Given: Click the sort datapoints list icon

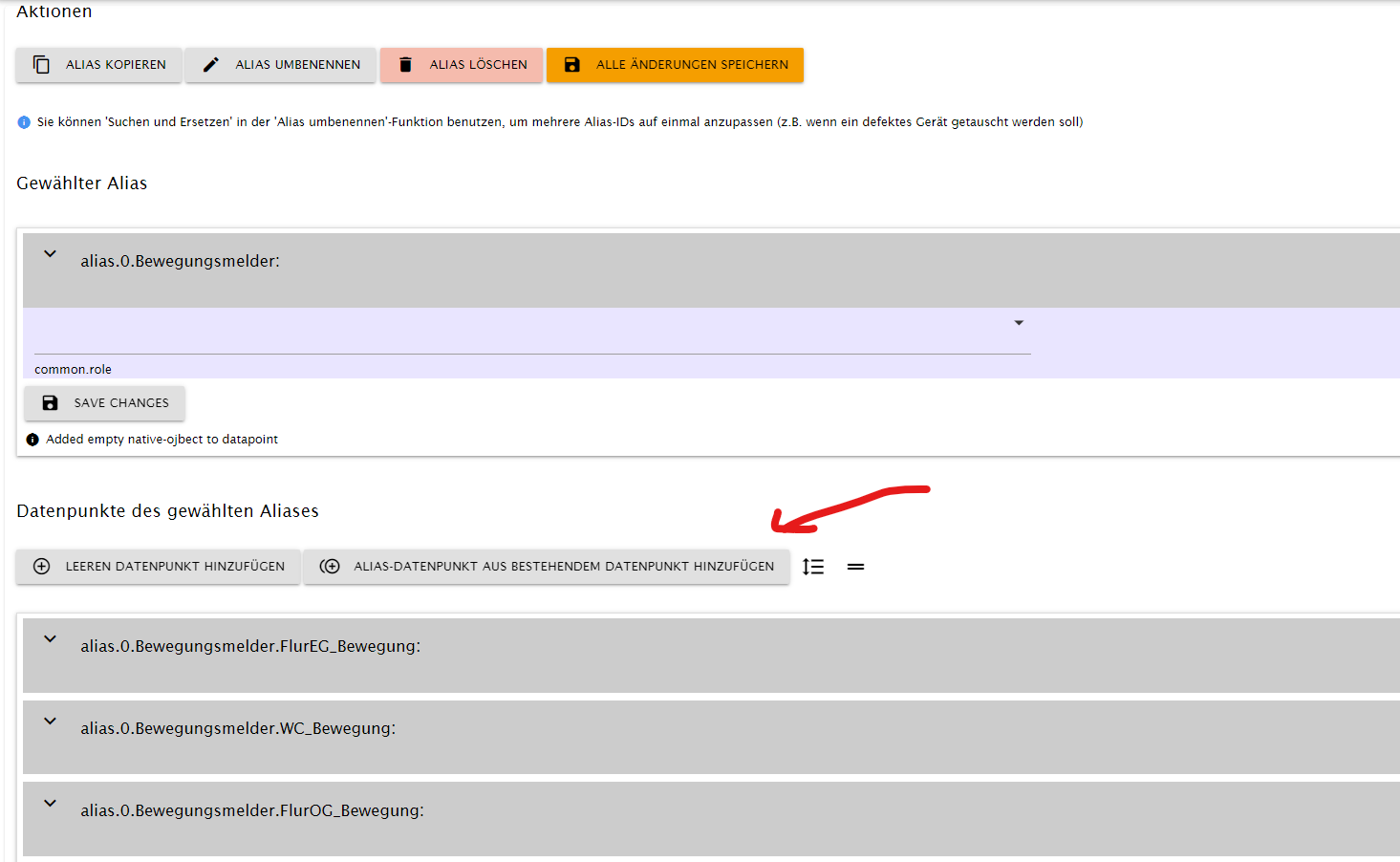Looking at the screenshot, I should (813, 567).
